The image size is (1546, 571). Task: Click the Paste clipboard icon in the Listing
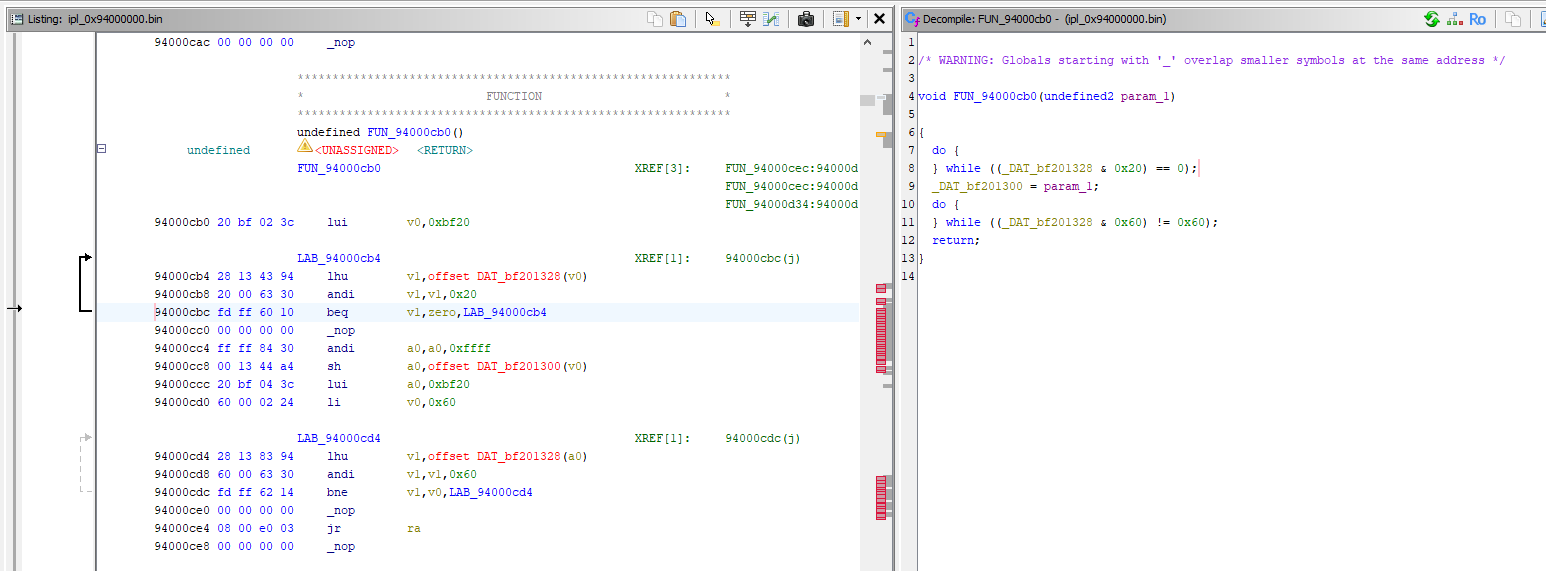click(x=678, y=19)
